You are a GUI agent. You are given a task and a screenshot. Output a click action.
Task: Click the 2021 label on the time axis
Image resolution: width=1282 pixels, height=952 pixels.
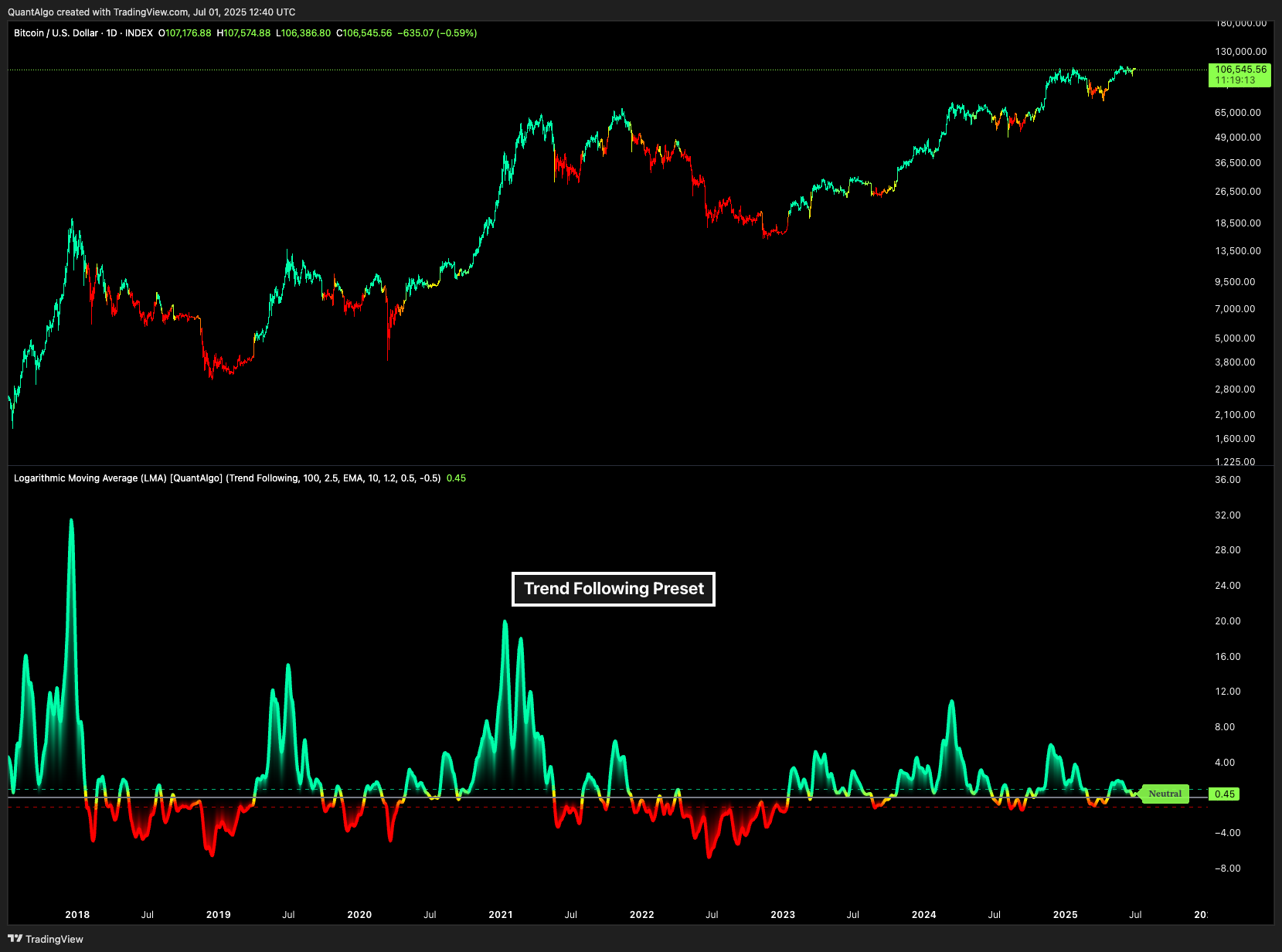[x=501, y=915]
